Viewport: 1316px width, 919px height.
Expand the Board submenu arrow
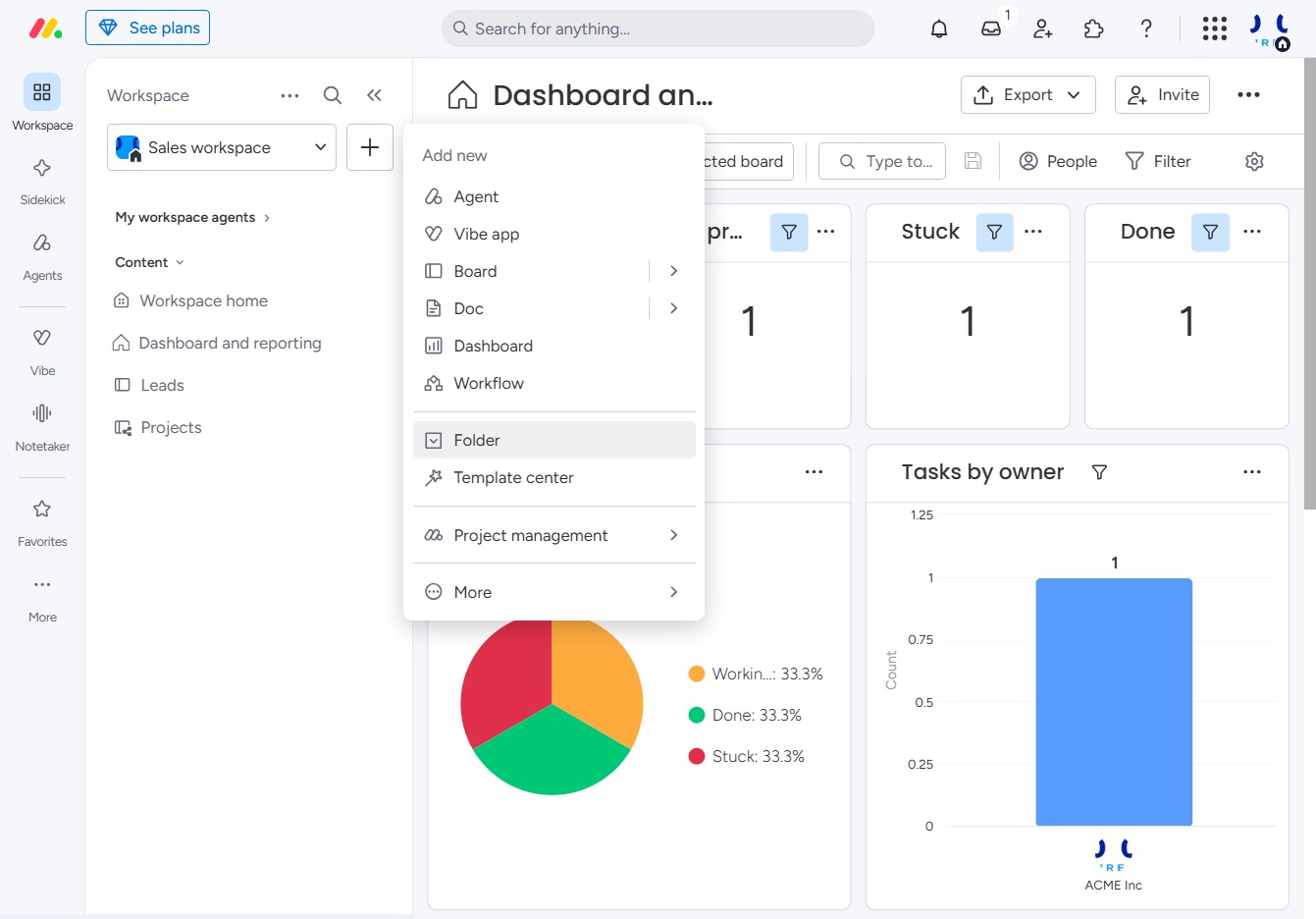click(x=673, y=271)
